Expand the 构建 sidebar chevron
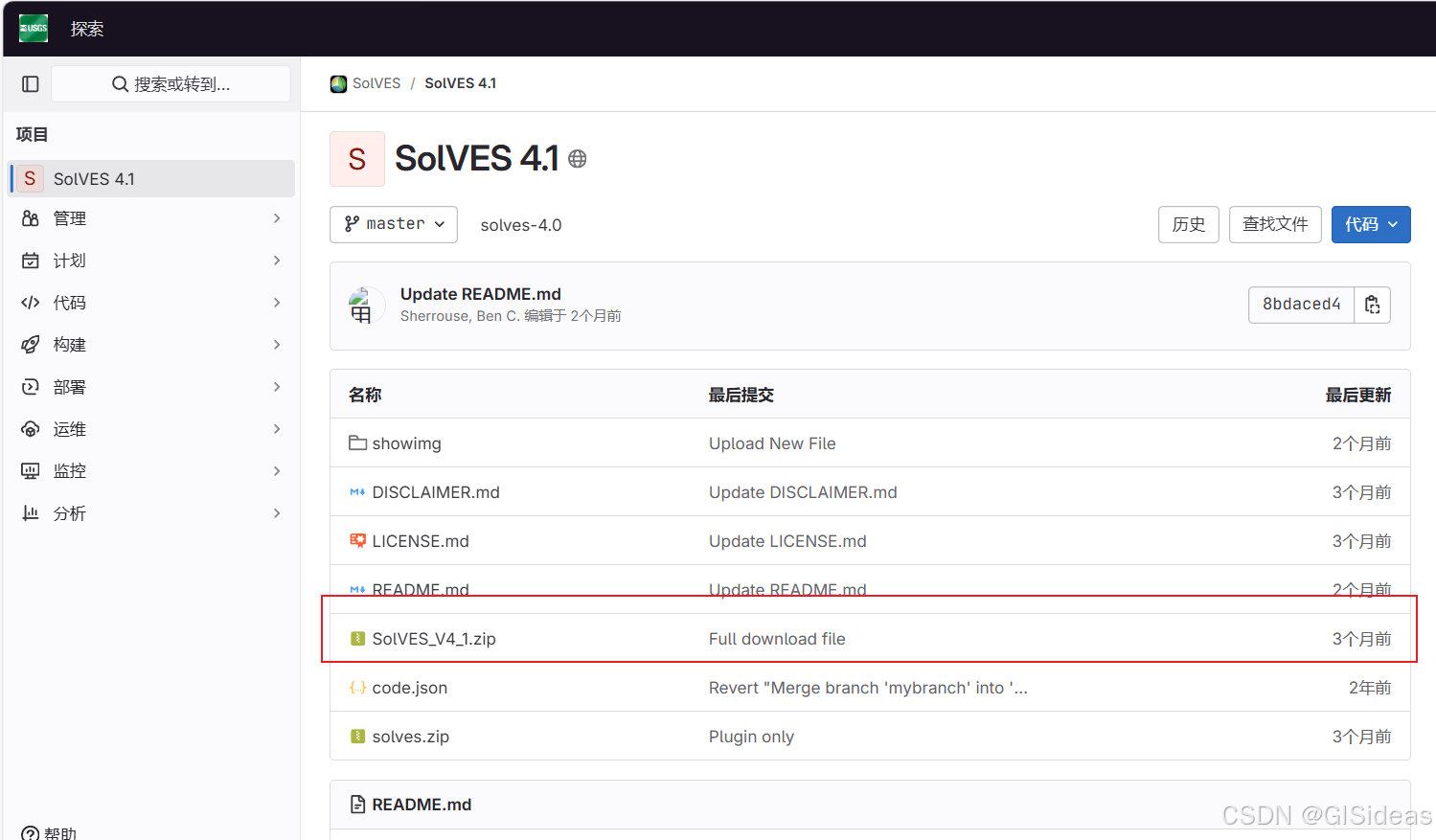Screen dimensions: 1436x840 [x=277, y=345]
